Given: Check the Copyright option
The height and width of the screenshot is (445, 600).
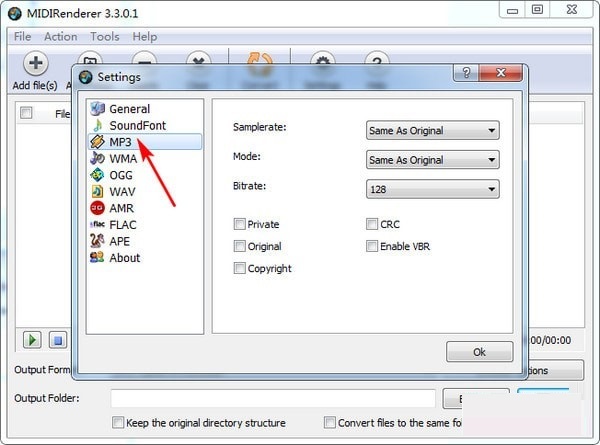Looking at the screenshot, I should (239, 268).
